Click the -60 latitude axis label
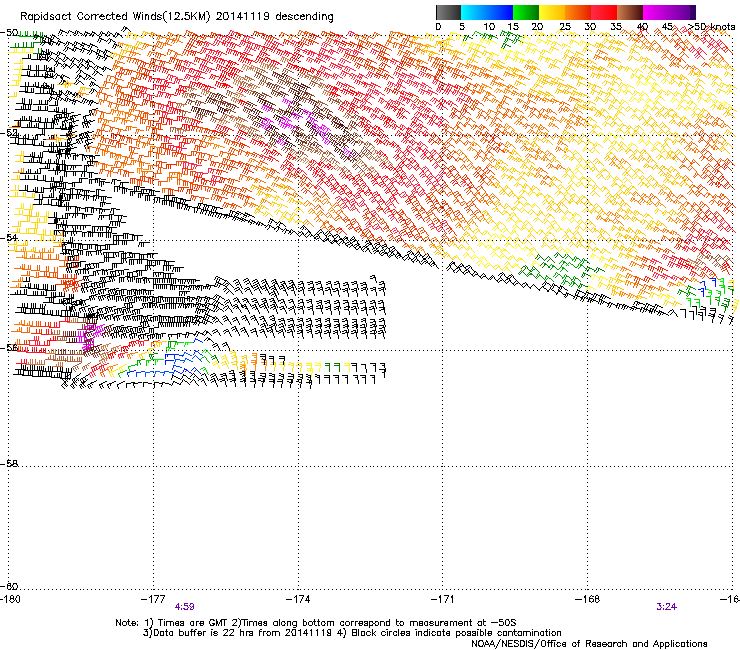740x650 pixels. (x=9, y=586)
